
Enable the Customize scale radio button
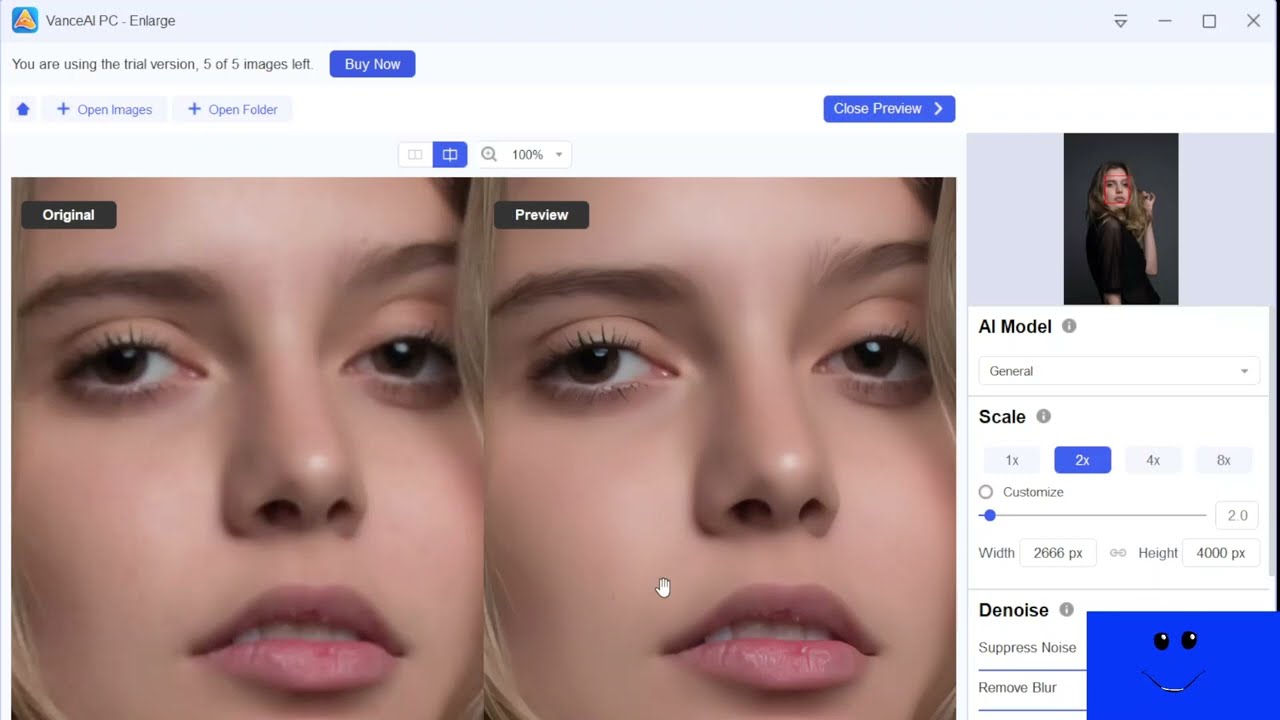(x=986, y=492)
